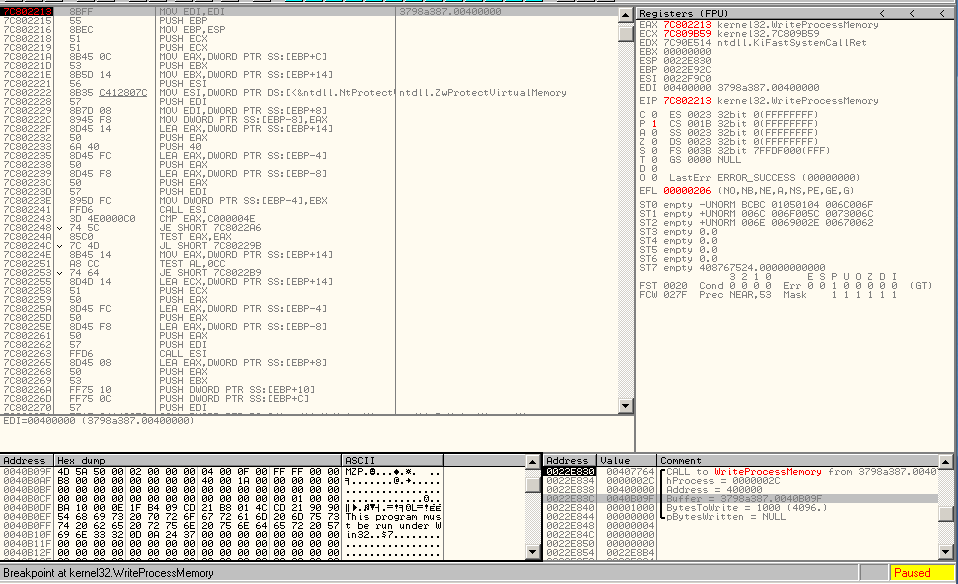Click the hex dump pane scrollbar thumb
Image resolution: width=958 pixels, height=584 pixels.
(532, 484)
